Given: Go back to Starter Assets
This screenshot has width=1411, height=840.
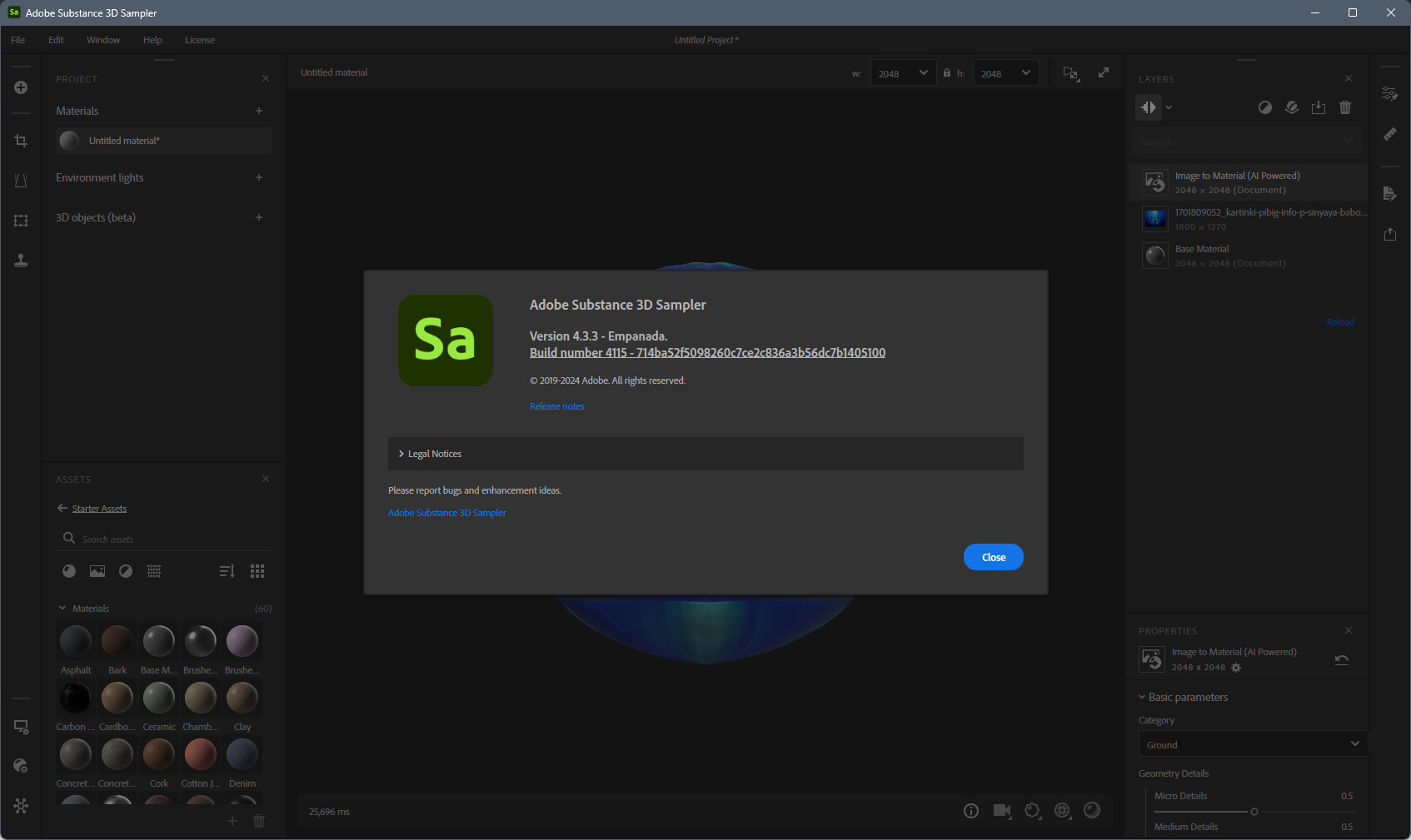Looking at the screenshot, I should [x=92, y=509].
